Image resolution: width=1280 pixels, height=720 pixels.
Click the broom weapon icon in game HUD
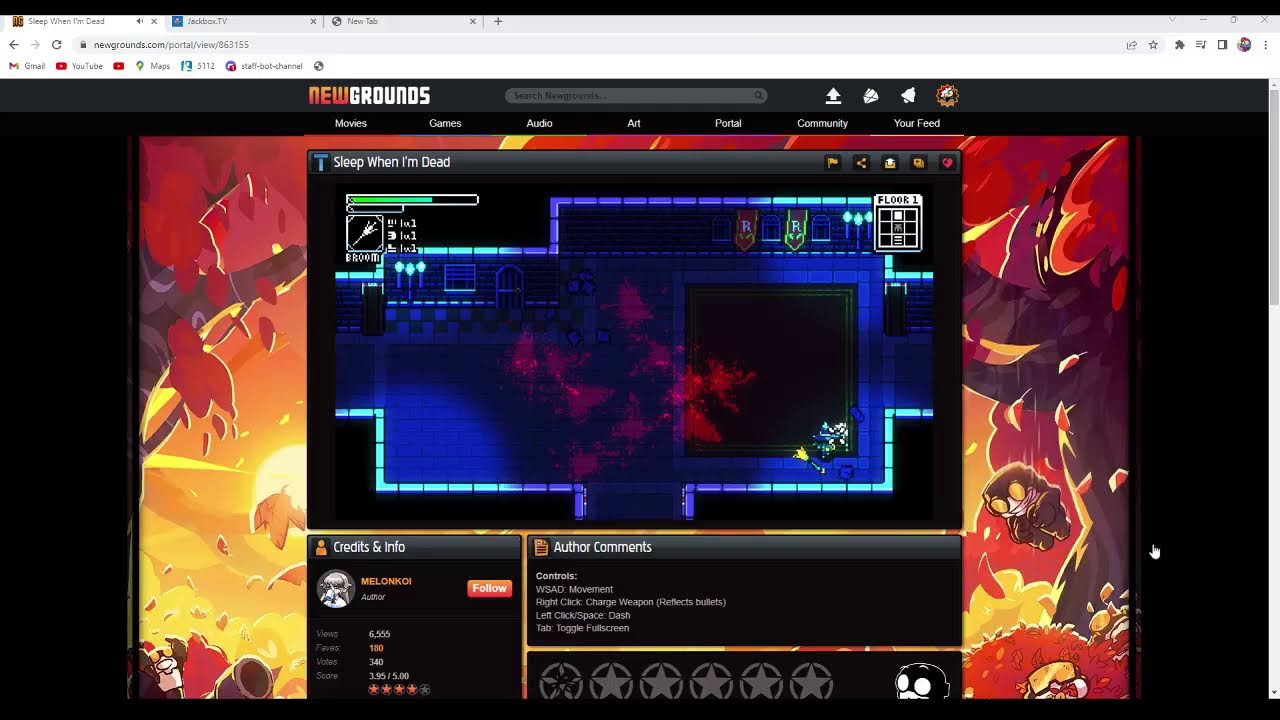(x=364, y=233)
